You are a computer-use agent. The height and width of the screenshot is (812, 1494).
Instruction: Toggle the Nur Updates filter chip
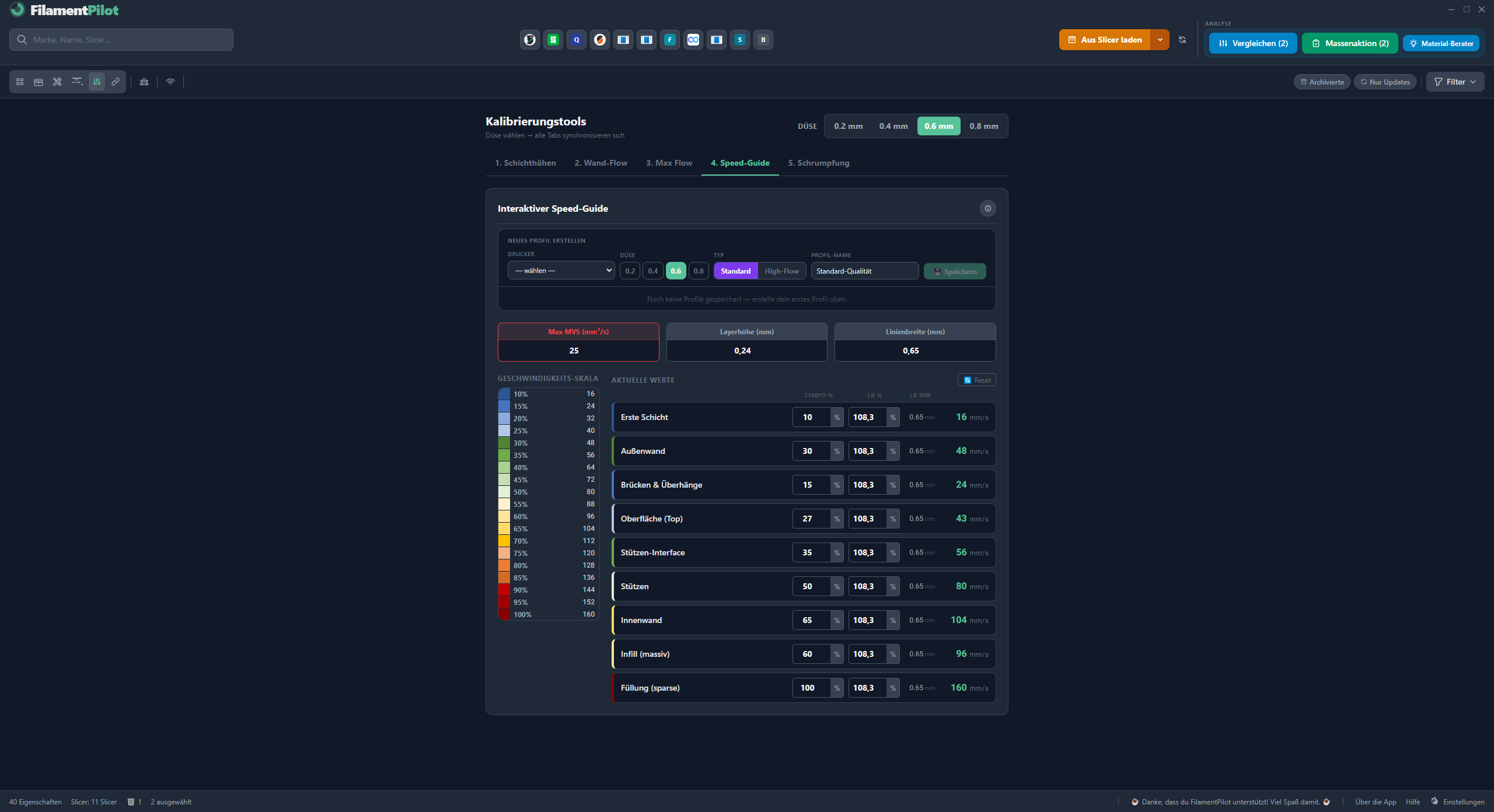pos(1385,82)
